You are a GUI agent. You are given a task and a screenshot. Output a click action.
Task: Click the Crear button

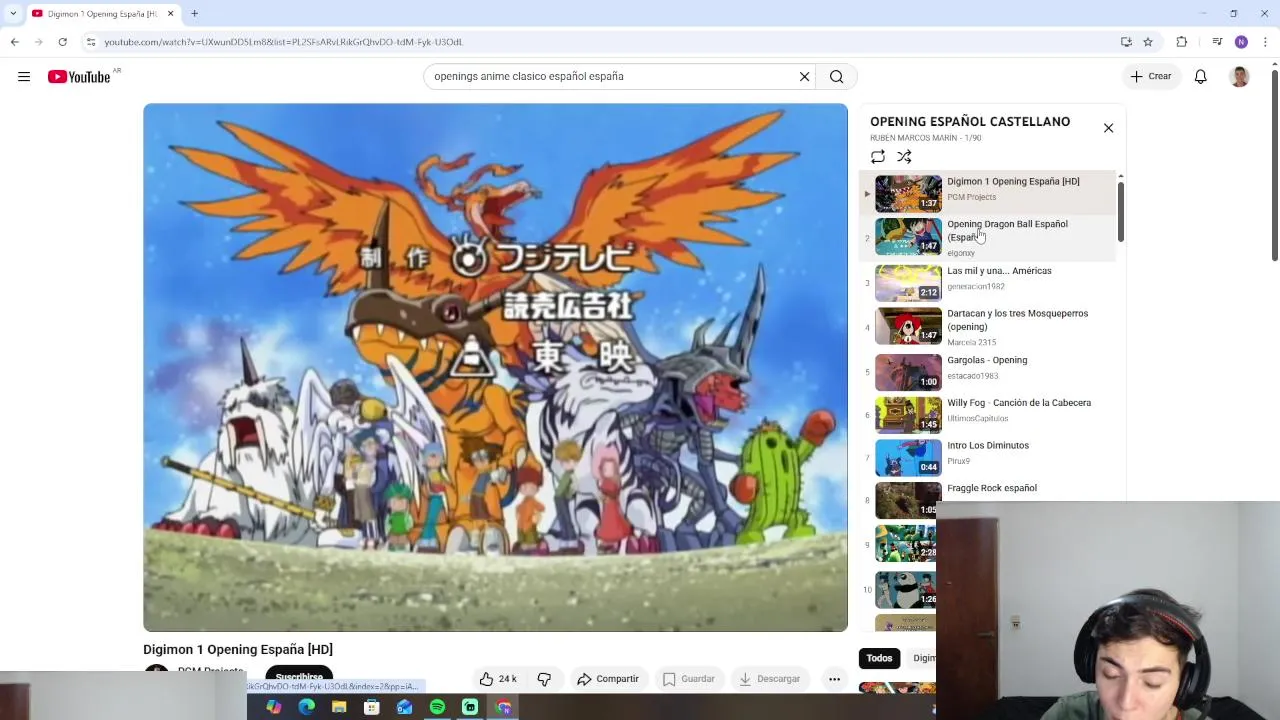click(x=1150, y=77)
